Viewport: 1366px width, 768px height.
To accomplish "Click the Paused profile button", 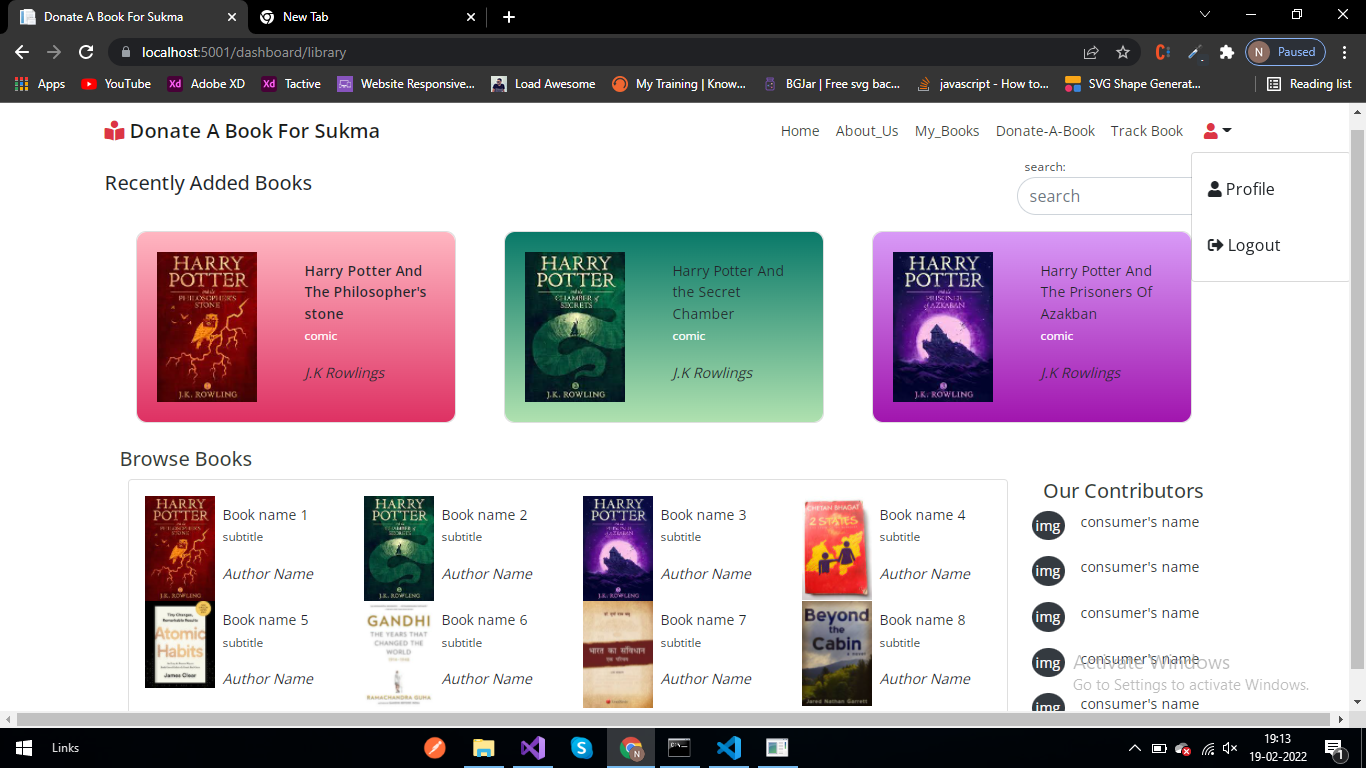I will 1285,52.
